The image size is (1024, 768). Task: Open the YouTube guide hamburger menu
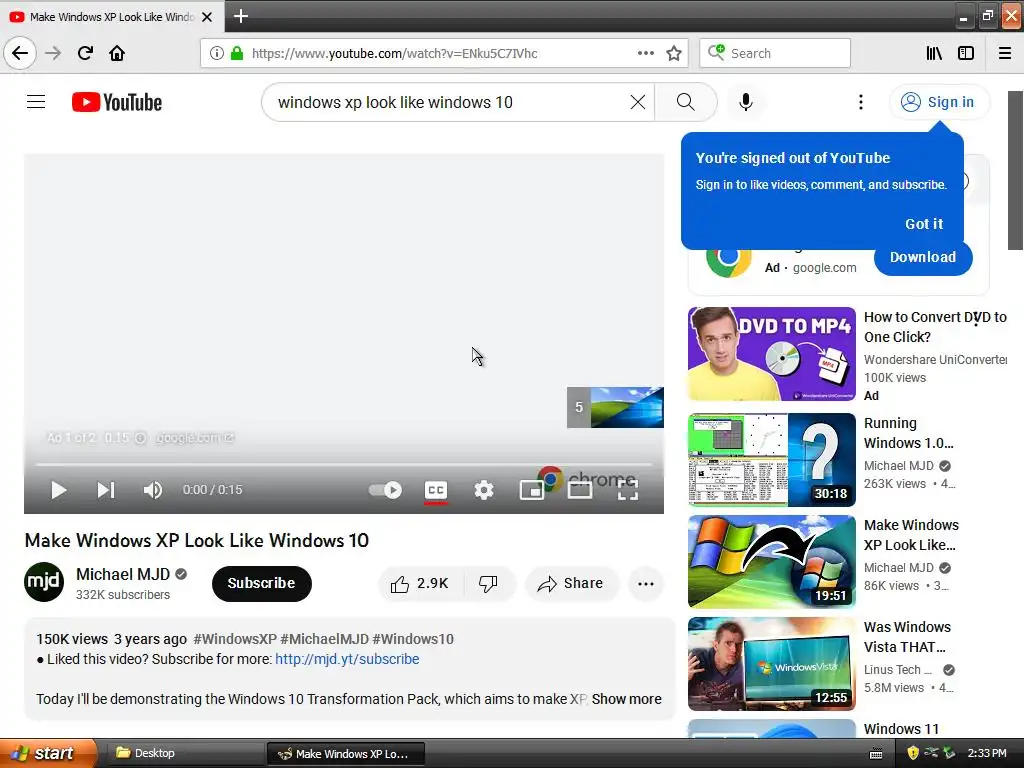(x=36, y=102)
